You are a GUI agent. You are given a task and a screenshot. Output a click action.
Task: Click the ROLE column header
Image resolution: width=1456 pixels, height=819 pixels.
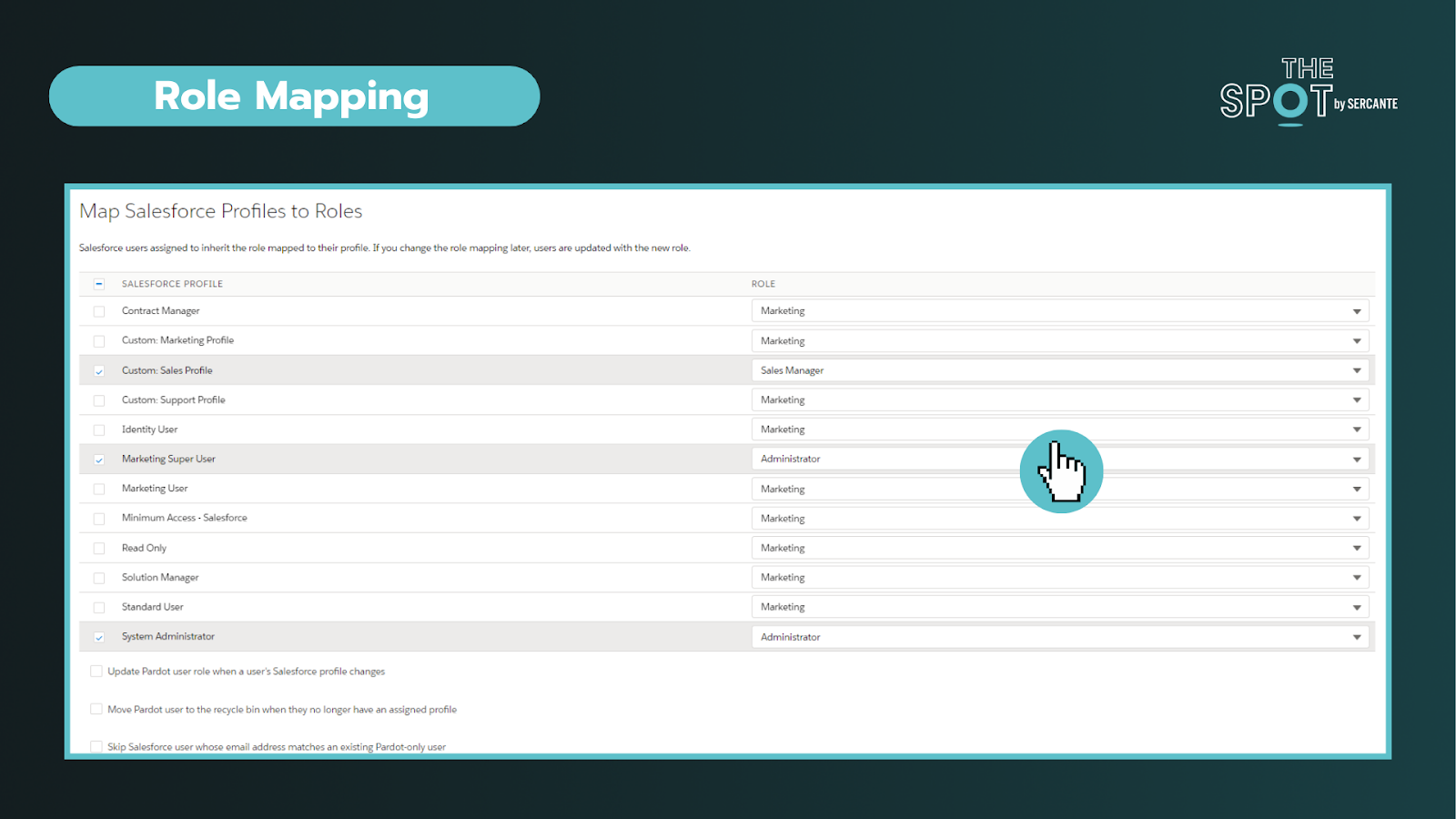click(x=763, y=284)
